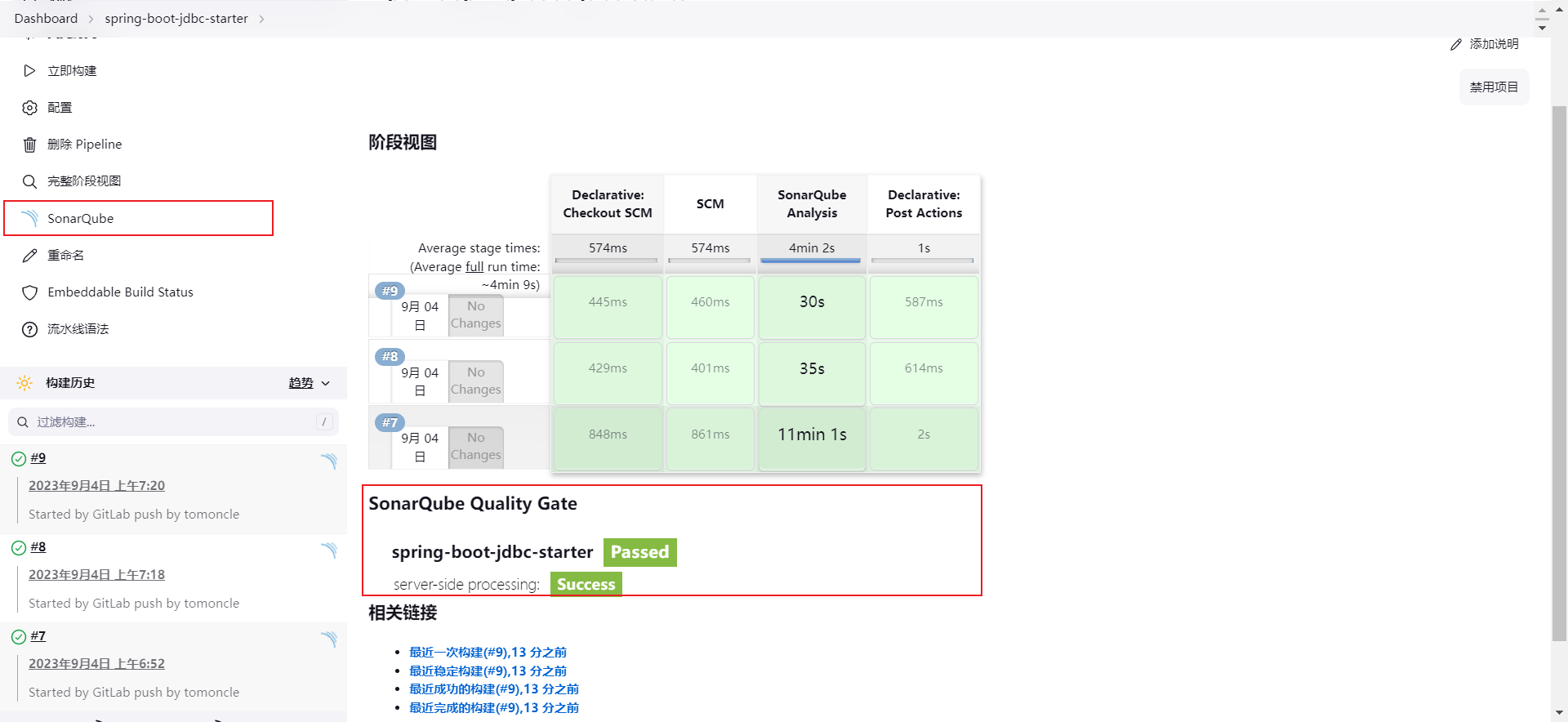Click the 禁用项目 button
The width and height of the screenshot is (1568, 722).
(x=1494, y=87)
